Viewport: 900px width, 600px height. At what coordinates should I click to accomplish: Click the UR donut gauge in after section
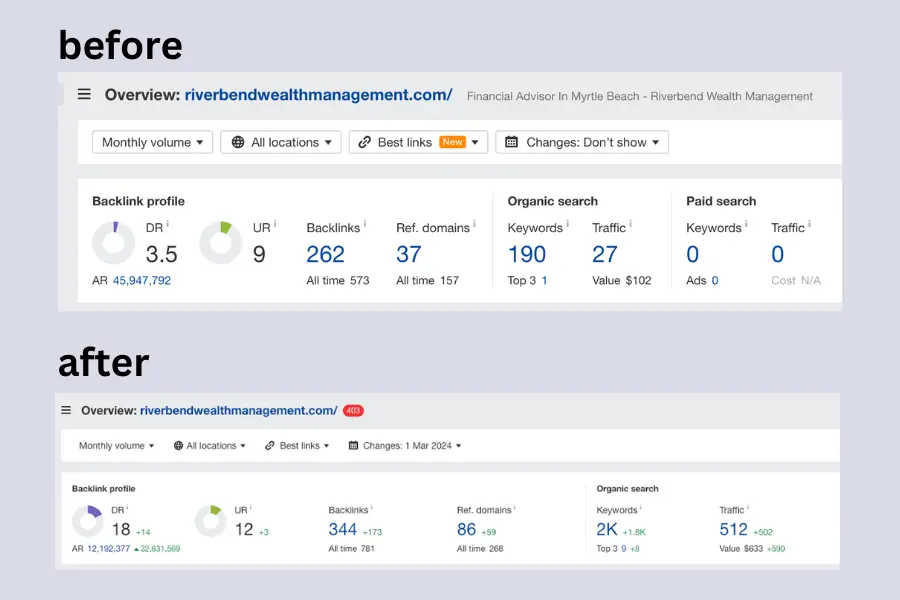pos(210,521)
